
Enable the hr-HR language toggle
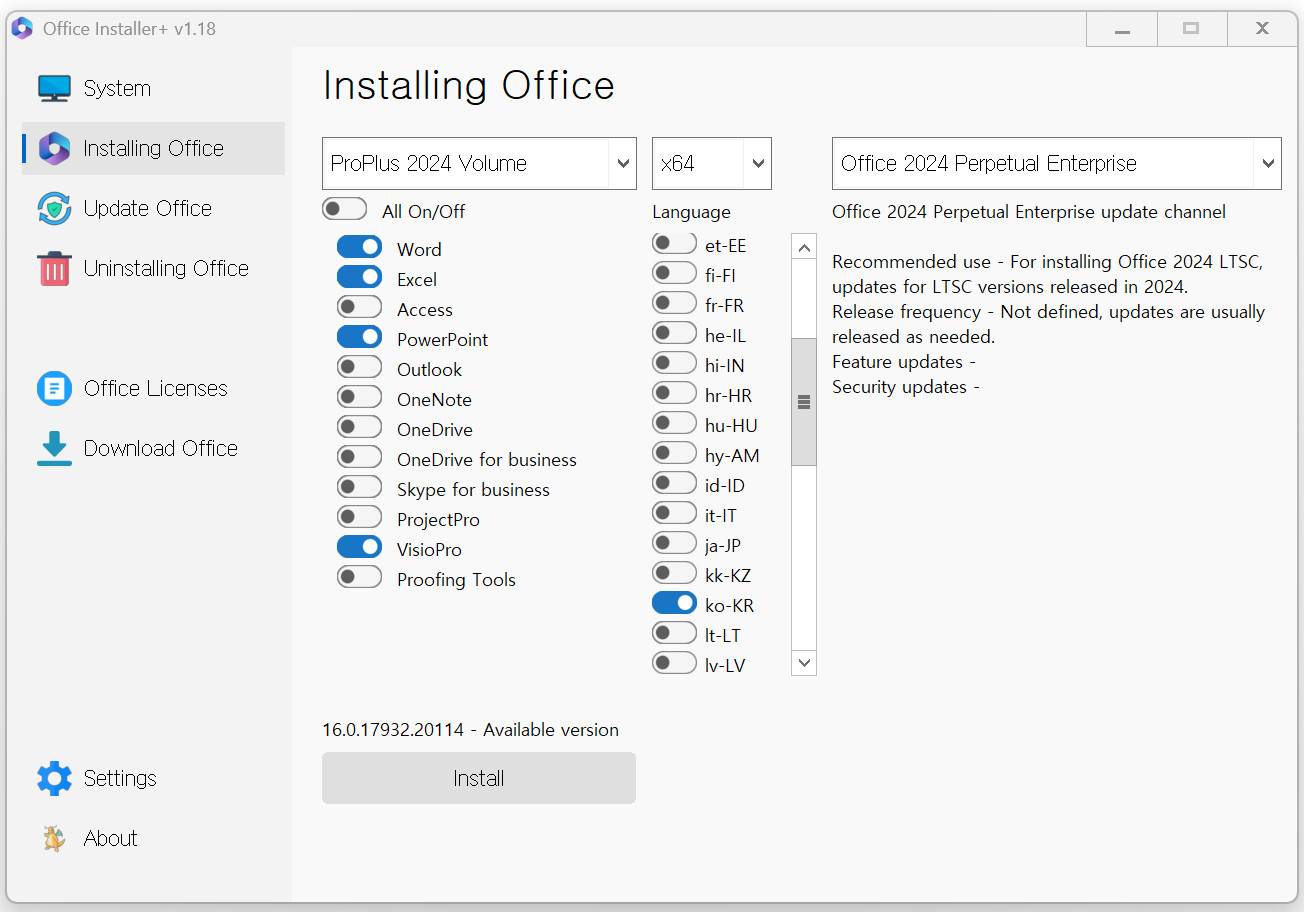(674, 392)
